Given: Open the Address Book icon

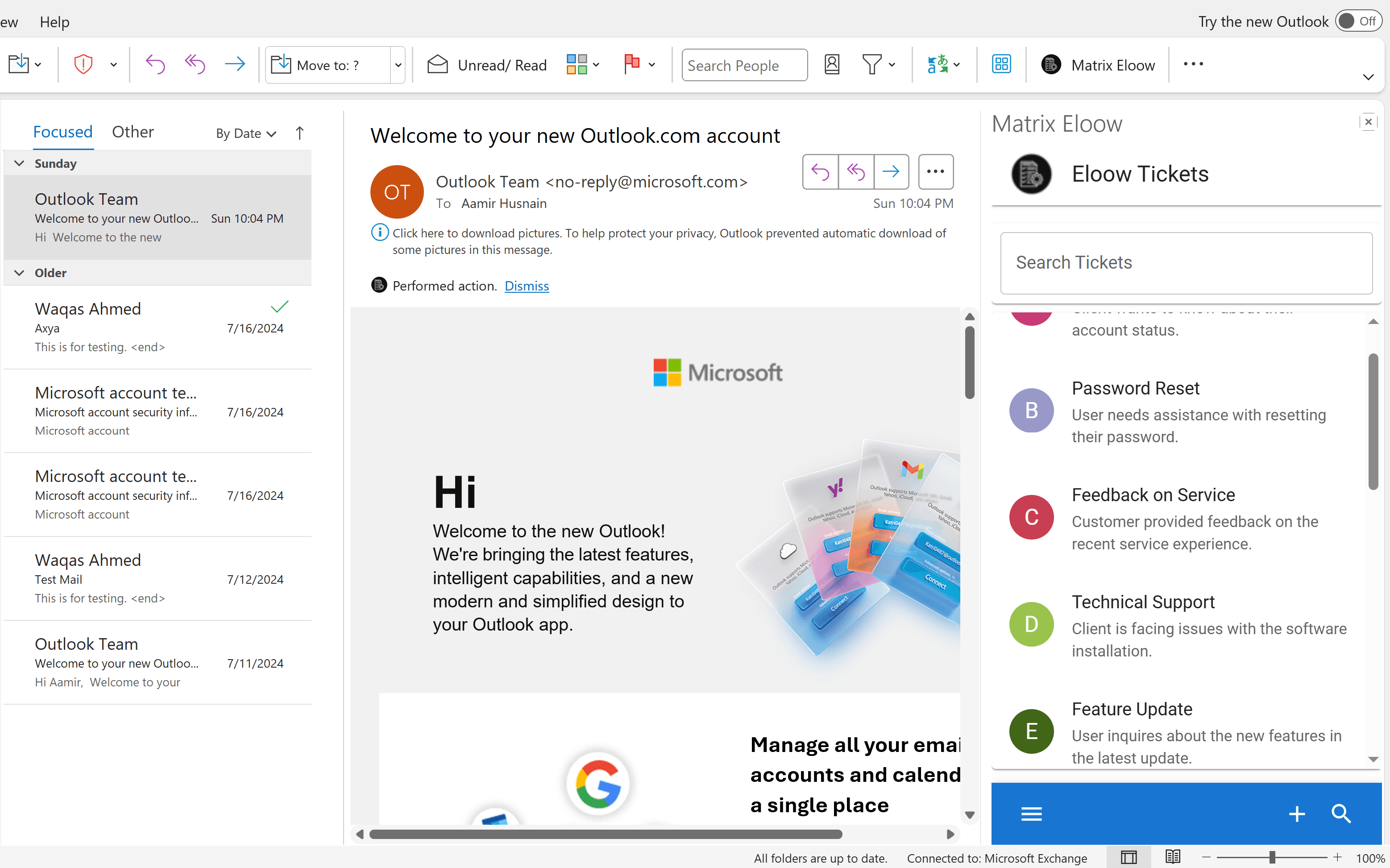Looking at the screenshot, I should pyautogui.click(x=832, y=64).
